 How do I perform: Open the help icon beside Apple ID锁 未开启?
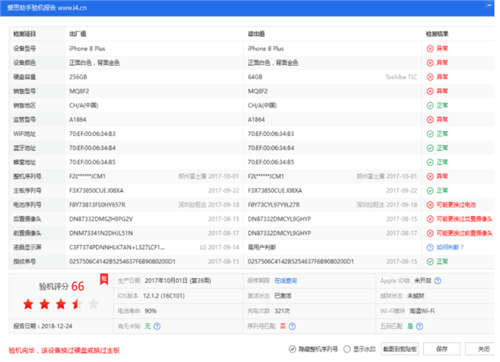coord(438,281)
